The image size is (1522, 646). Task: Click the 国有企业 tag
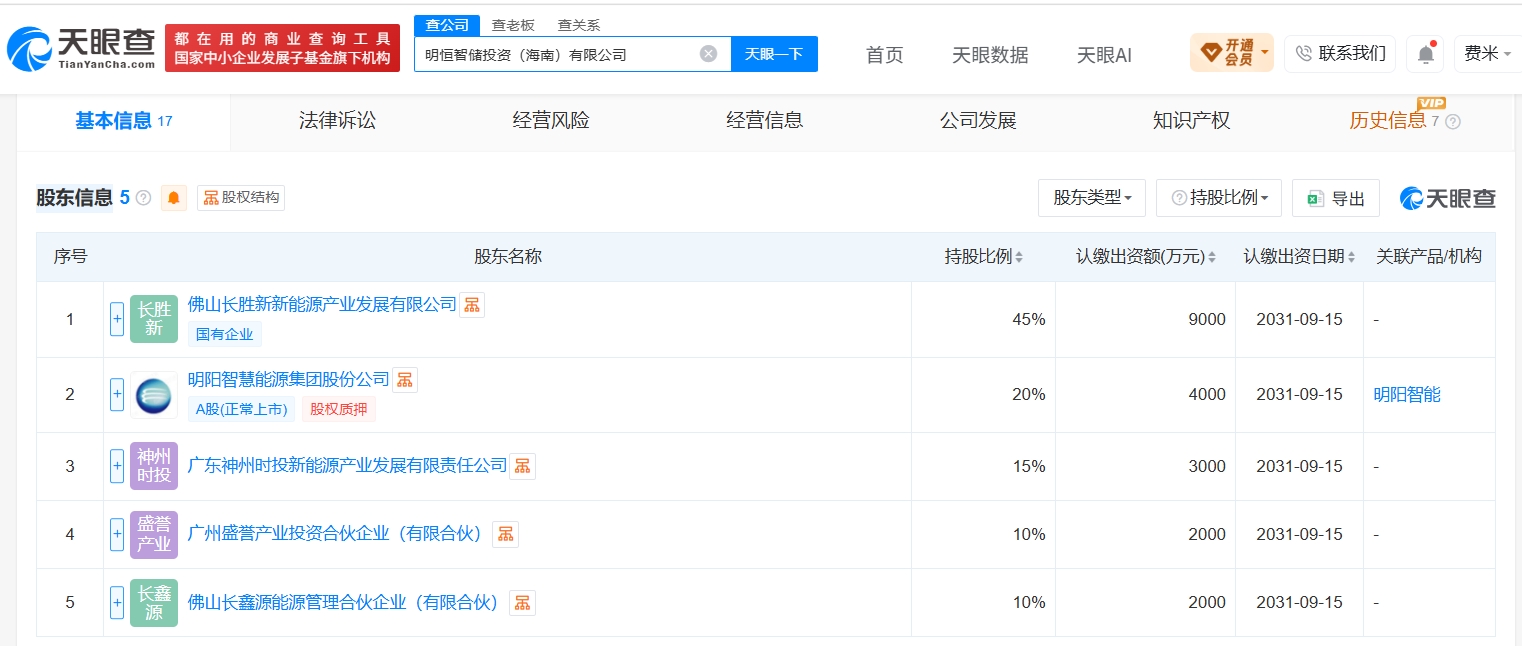[x=225, y=334]
